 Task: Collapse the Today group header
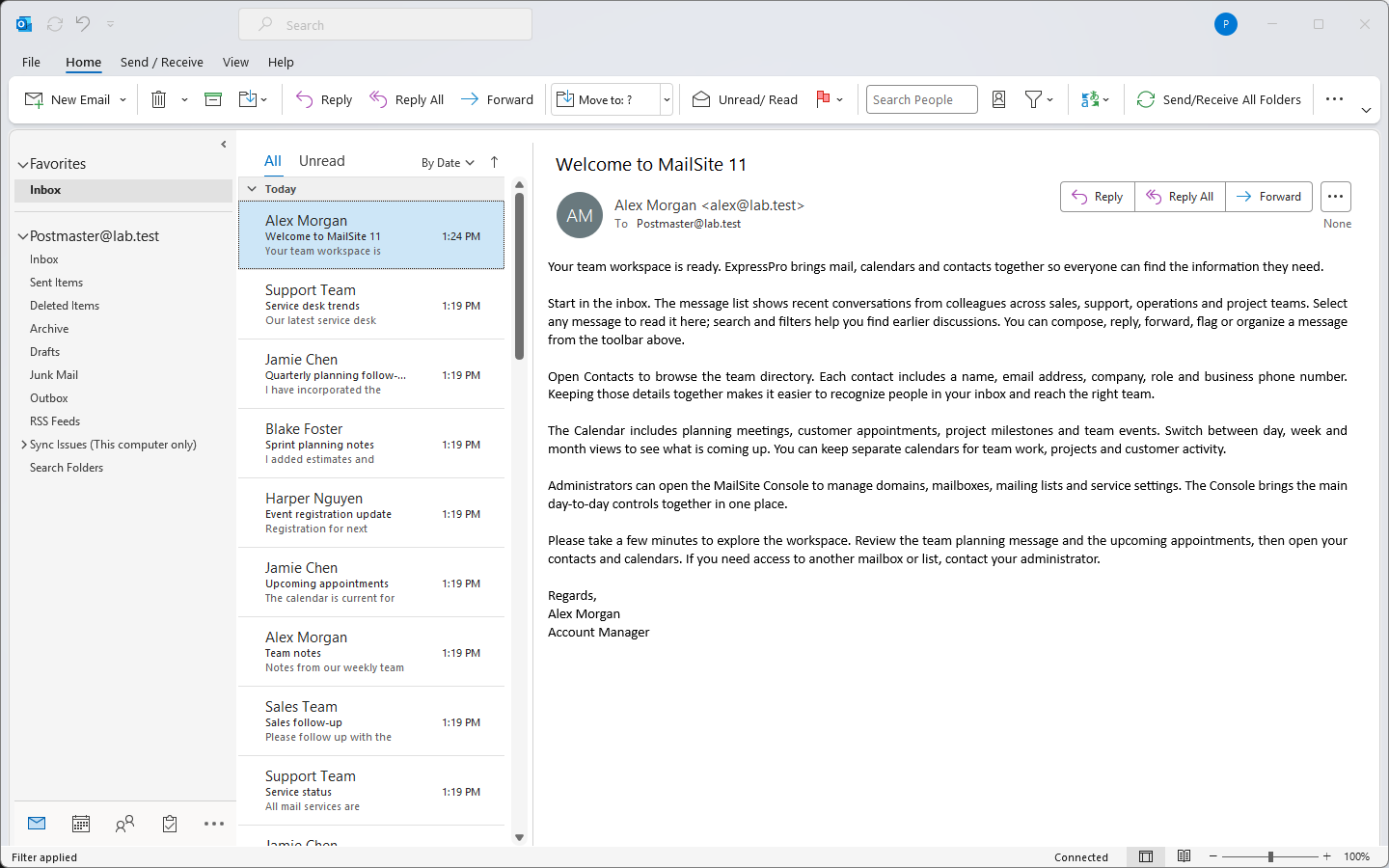click(x=252, y=189)
